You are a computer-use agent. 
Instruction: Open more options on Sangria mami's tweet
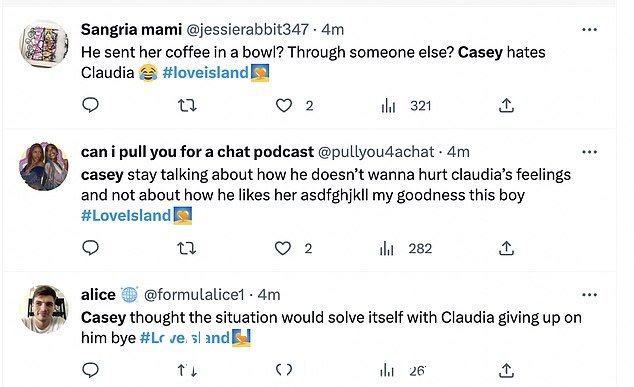tap(589, 30)
